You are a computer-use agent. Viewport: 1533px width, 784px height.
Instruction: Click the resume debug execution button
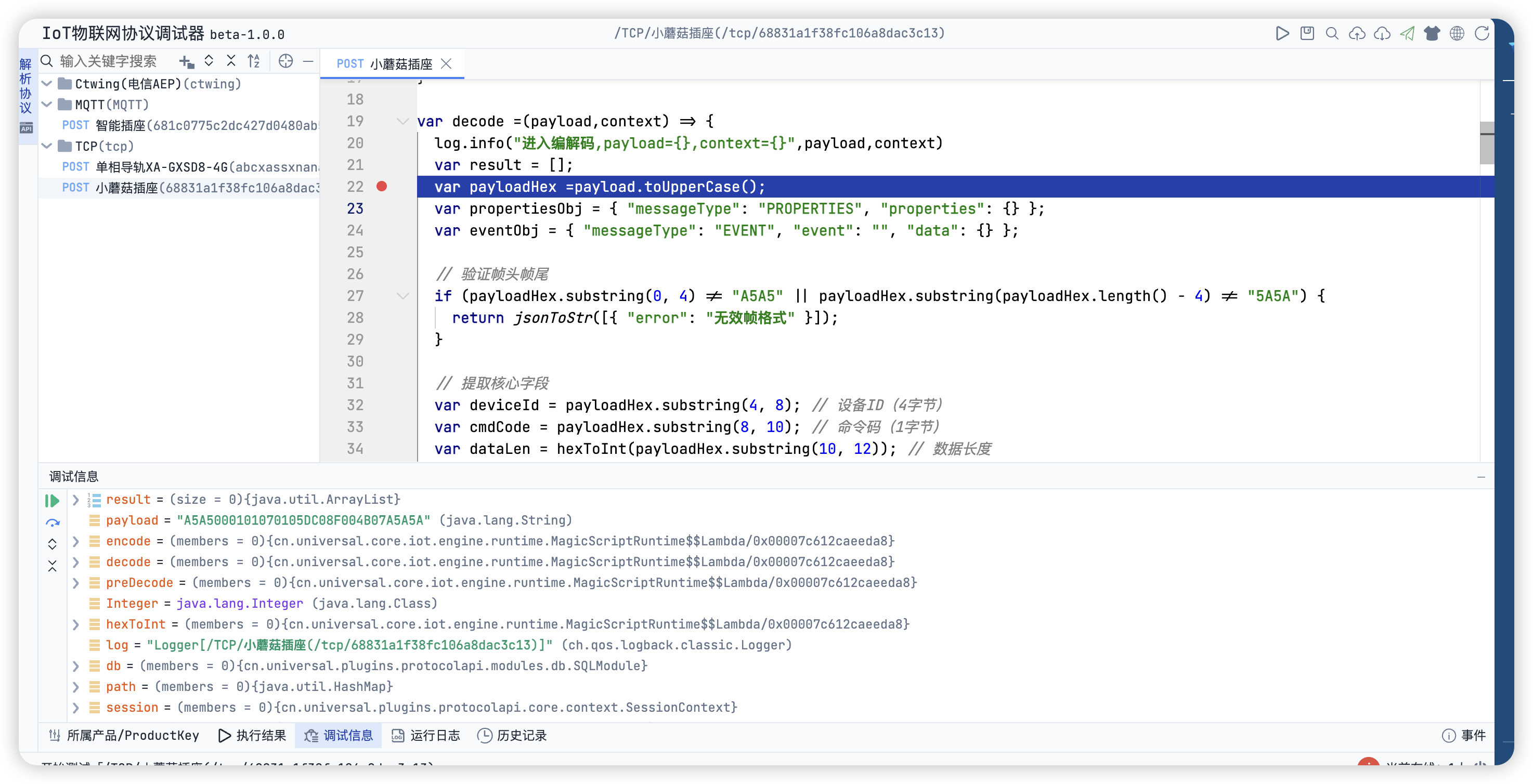[53, 501]
